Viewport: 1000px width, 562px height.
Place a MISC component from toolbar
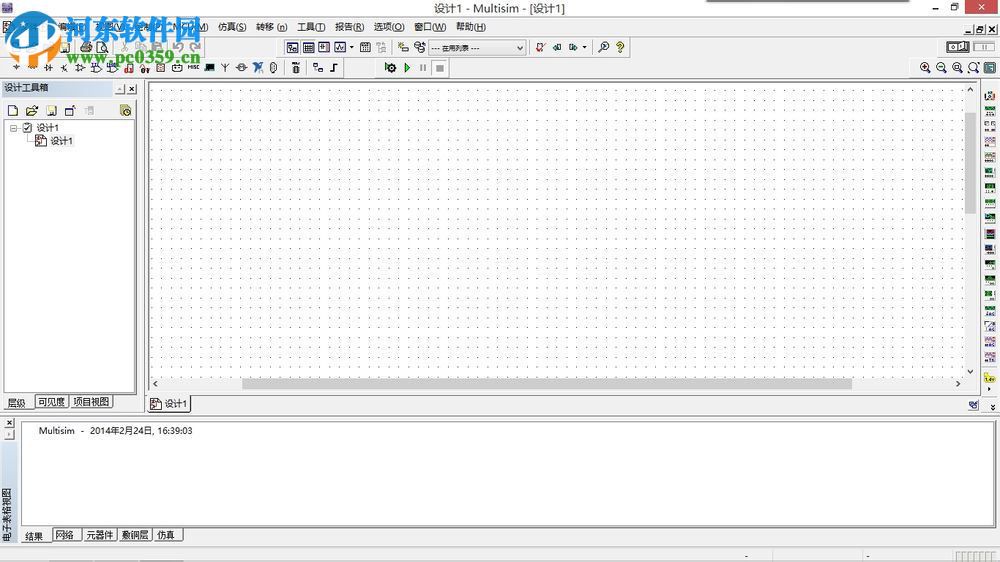pos(193,67)
